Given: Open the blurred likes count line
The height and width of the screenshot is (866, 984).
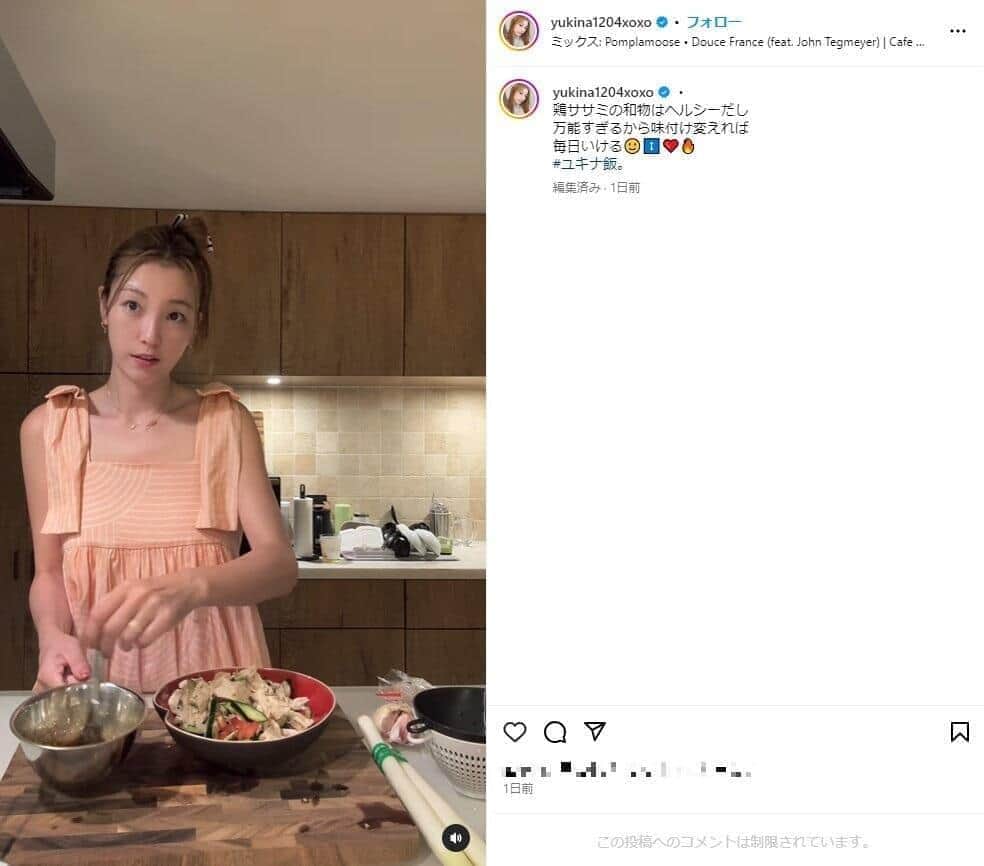Looking at the screenshot, I should click(628, 769).
